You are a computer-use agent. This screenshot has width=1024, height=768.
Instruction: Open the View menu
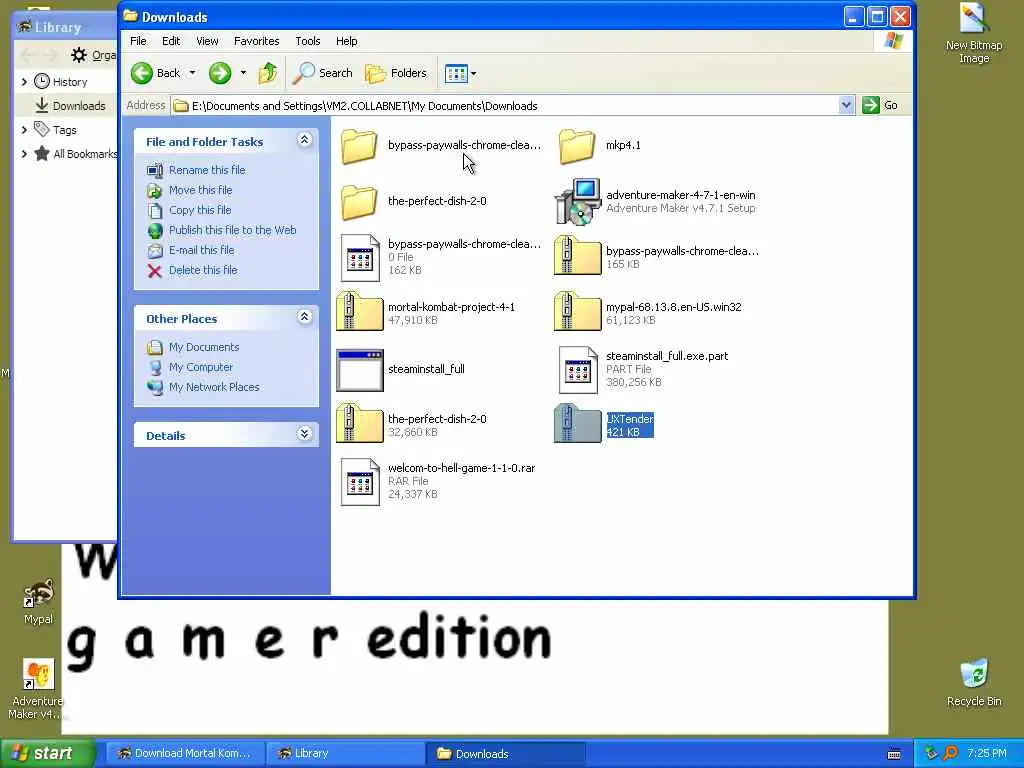point(207,41)
